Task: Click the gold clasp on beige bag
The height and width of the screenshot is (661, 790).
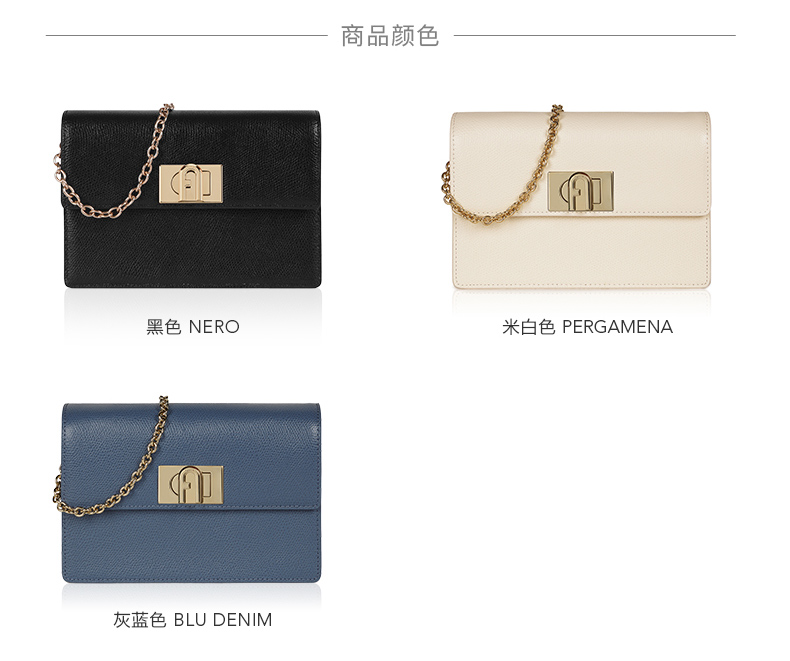Action: pyautogui.click(x=581, y=191)
